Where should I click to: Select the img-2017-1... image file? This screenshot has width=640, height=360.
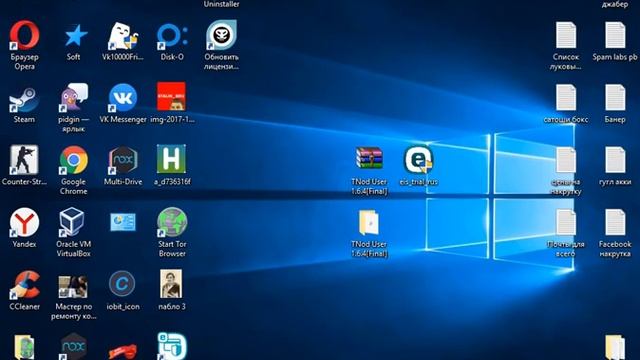click(x=172, y=97)
